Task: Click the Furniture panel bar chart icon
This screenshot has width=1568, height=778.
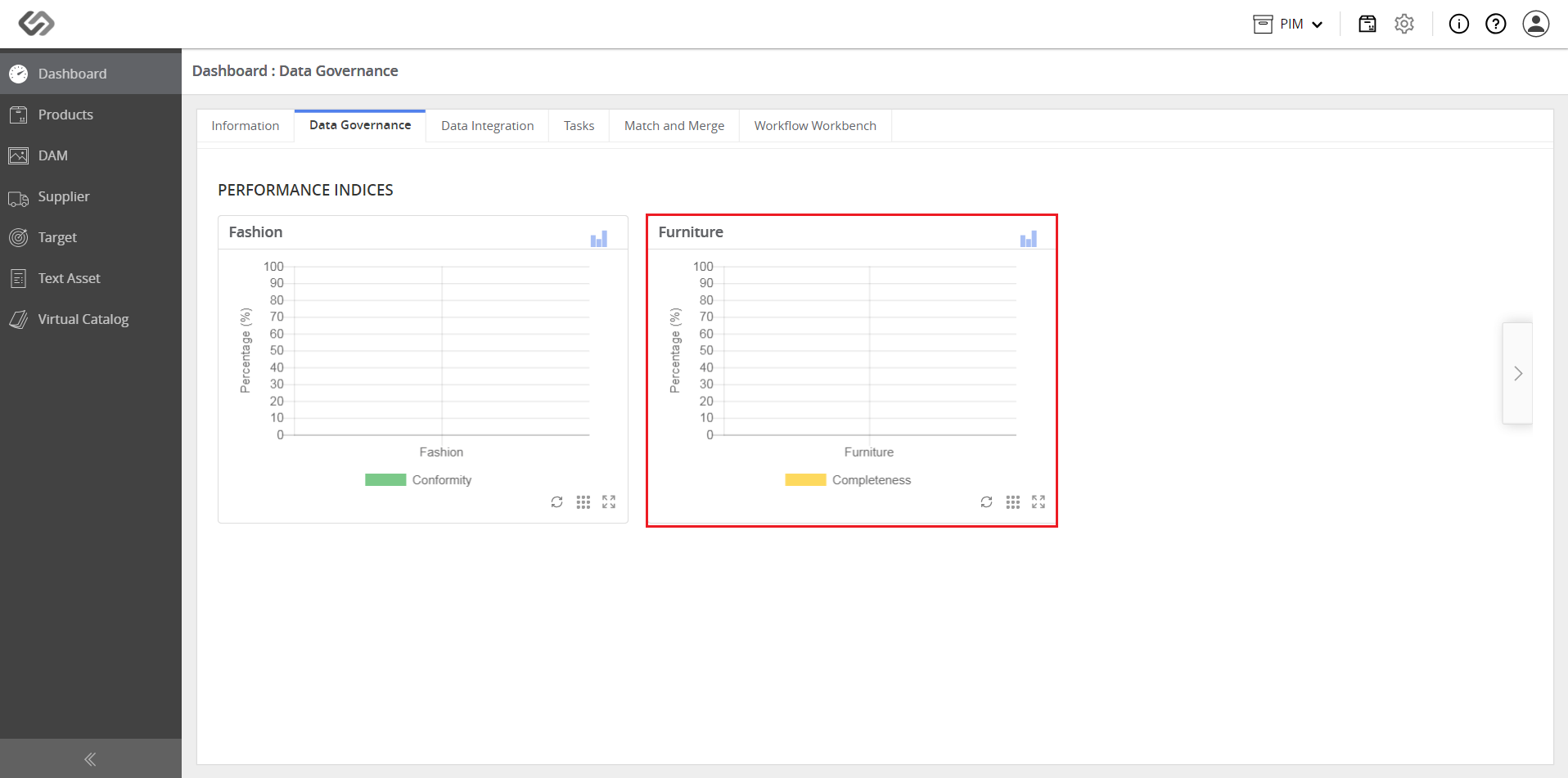Action: point(1029,238)
